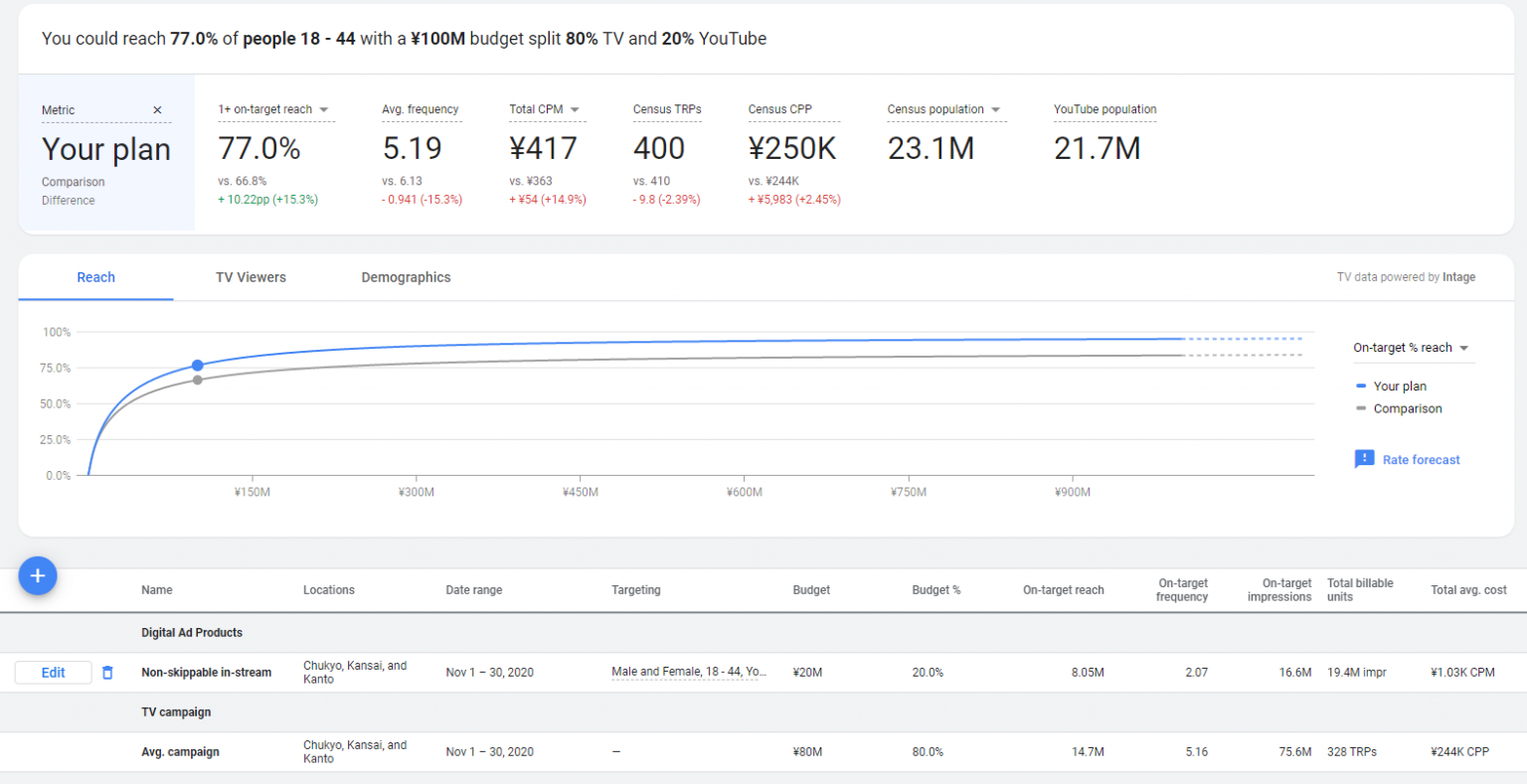
Task: Click the truncated Targeting text for the in-stream row
Action: pyautogui.click(x=689, y=672)
